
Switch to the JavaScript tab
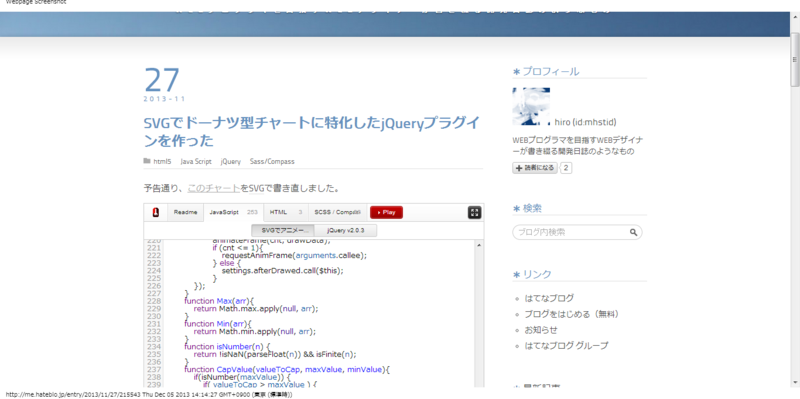coord(233,212)
